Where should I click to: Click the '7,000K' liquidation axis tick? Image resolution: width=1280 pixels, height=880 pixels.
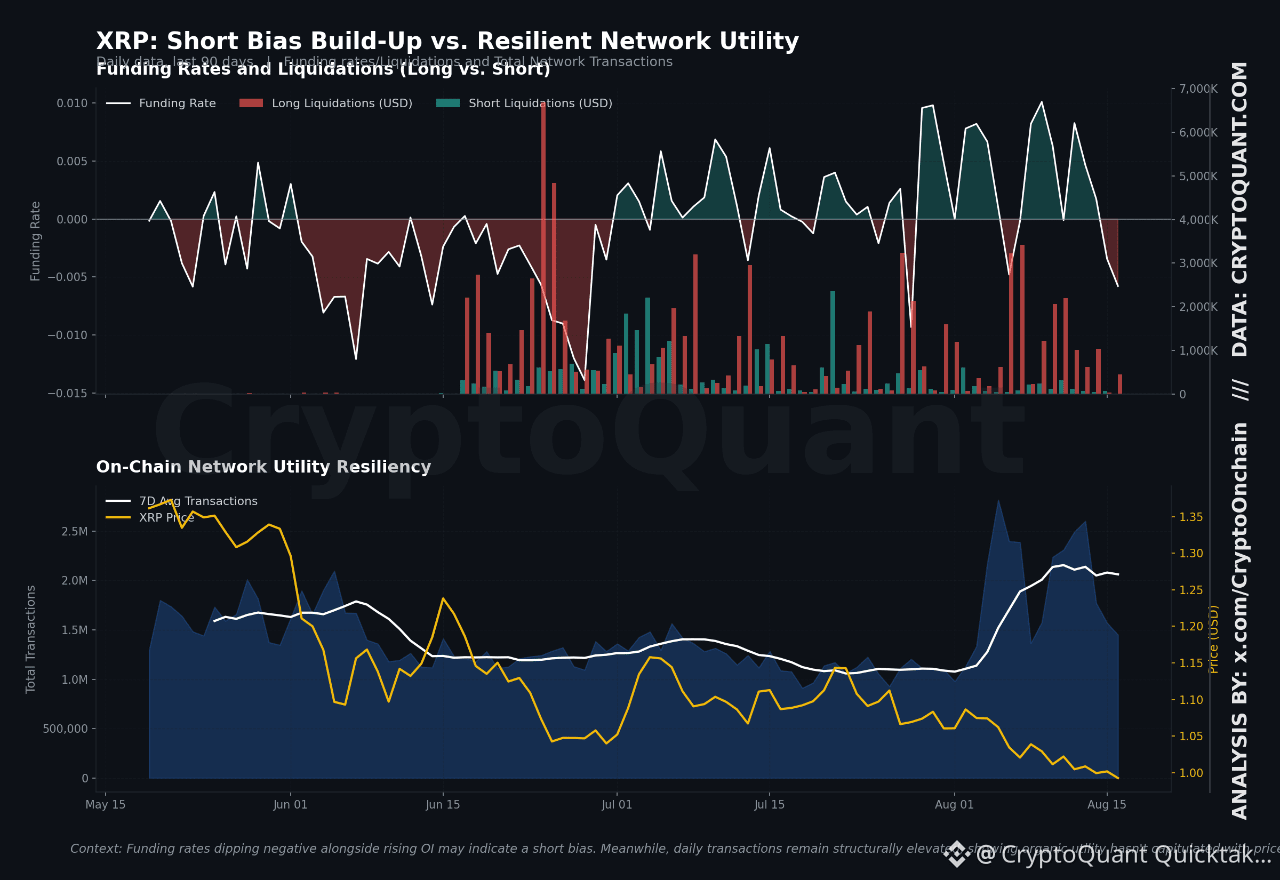1199,89
